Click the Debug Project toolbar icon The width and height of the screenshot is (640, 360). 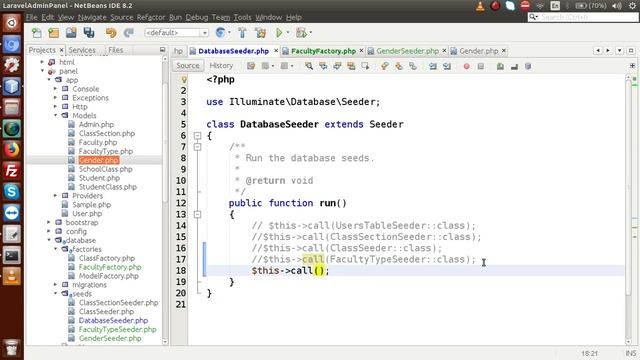pyautogui.click(x=302, y=33)
